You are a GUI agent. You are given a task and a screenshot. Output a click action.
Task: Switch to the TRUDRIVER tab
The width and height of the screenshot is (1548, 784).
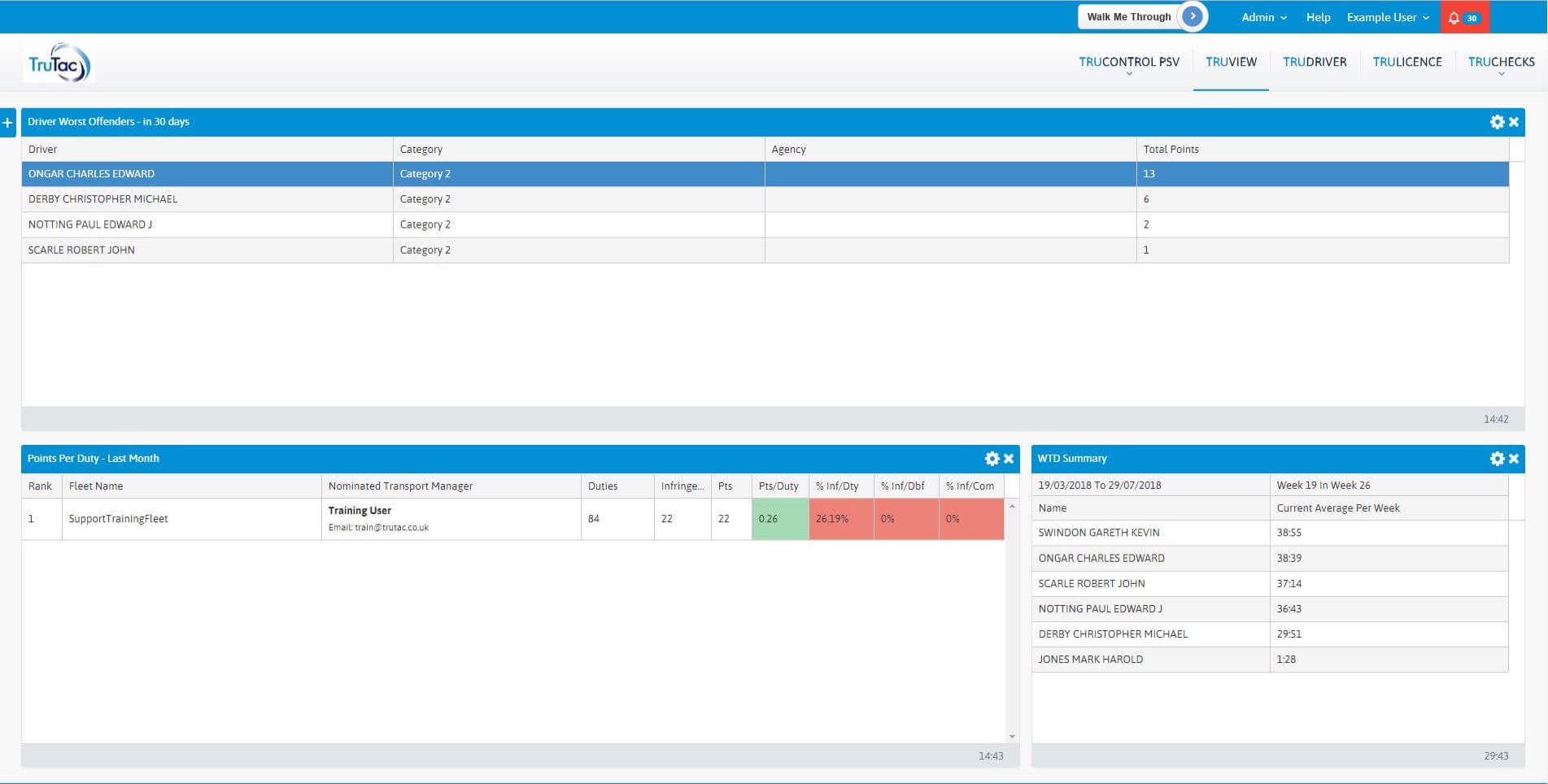[1315, 62]
